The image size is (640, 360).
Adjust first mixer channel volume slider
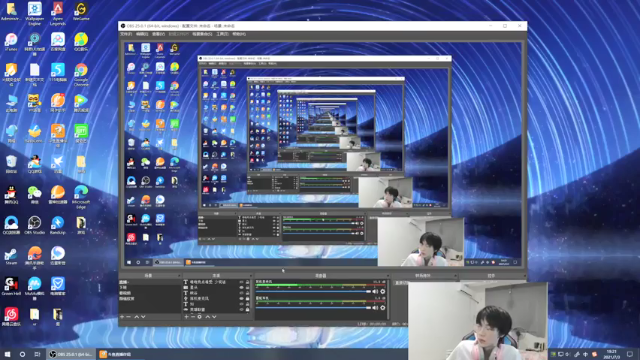point(313,291)
